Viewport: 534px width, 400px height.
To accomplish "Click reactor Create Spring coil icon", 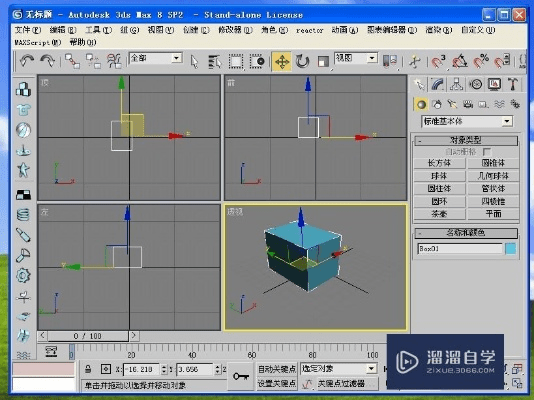I will pyautogui.click(x=23, y=215).
